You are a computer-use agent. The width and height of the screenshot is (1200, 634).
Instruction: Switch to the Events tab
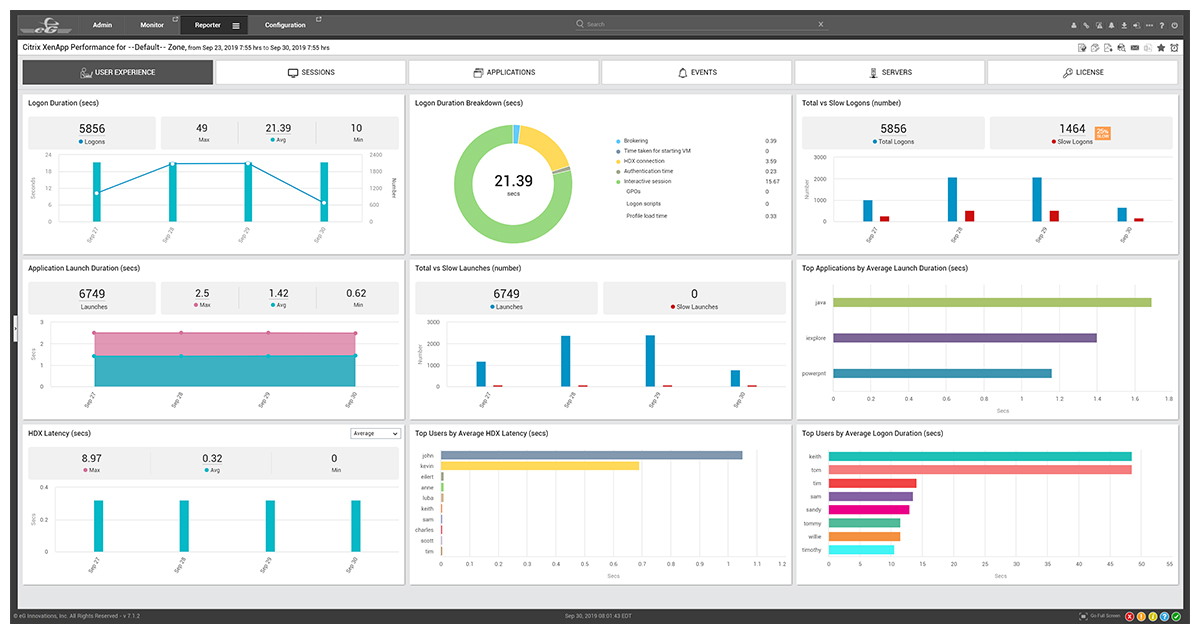click(697, 72)
